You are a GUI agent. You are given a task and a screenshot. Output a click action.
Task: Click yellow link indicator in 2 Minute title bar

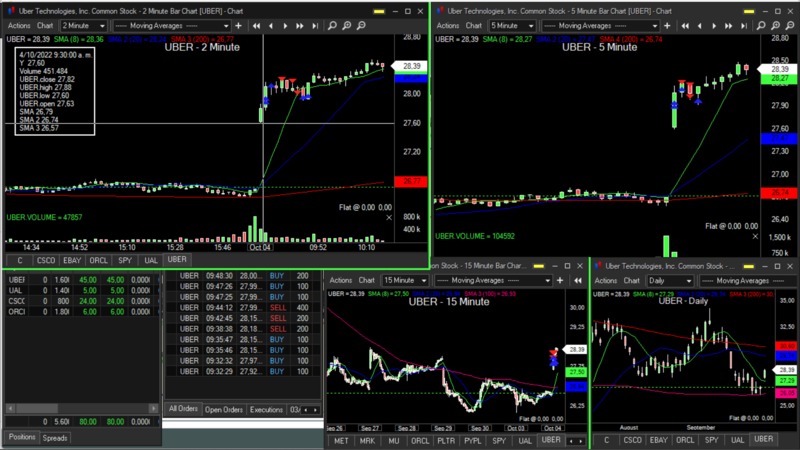click(379, 11)
